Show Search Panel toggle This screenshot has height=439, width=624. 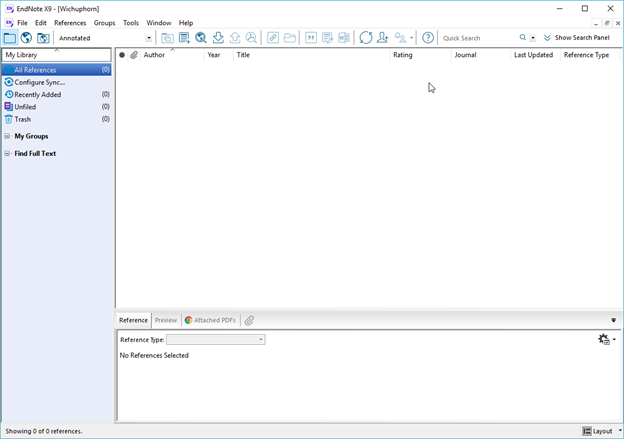coord(576,38)
